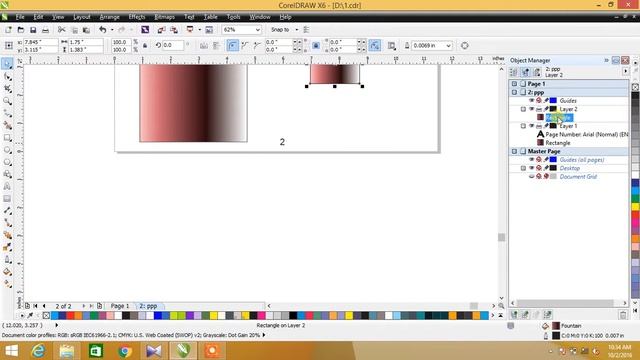Click the rotation angle input field

pyautogui.click(x=173, y=45)
